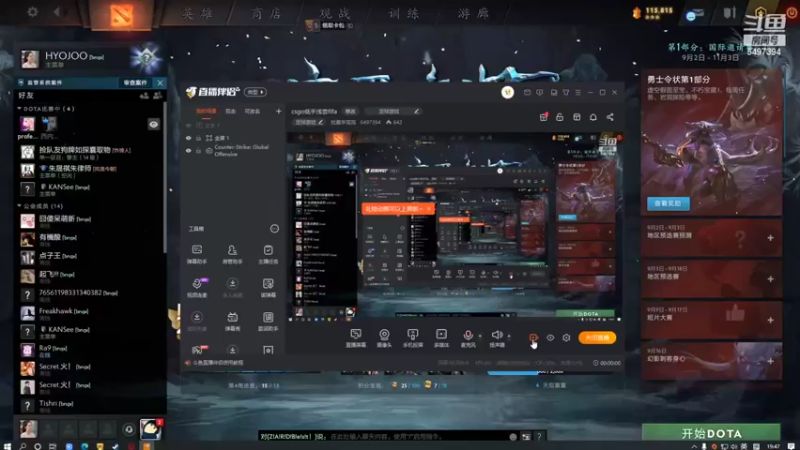Open the hamburger menu in streaming title bar
The height and width of the screenshot is (450, 800).
578,92
